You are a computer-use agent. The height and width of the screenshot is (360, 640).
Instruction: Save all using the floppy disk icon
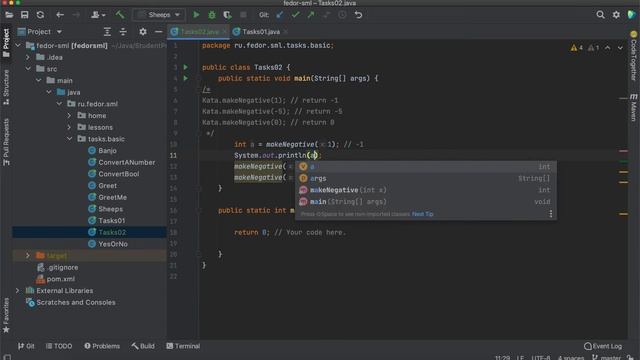[x=24, y=15]
